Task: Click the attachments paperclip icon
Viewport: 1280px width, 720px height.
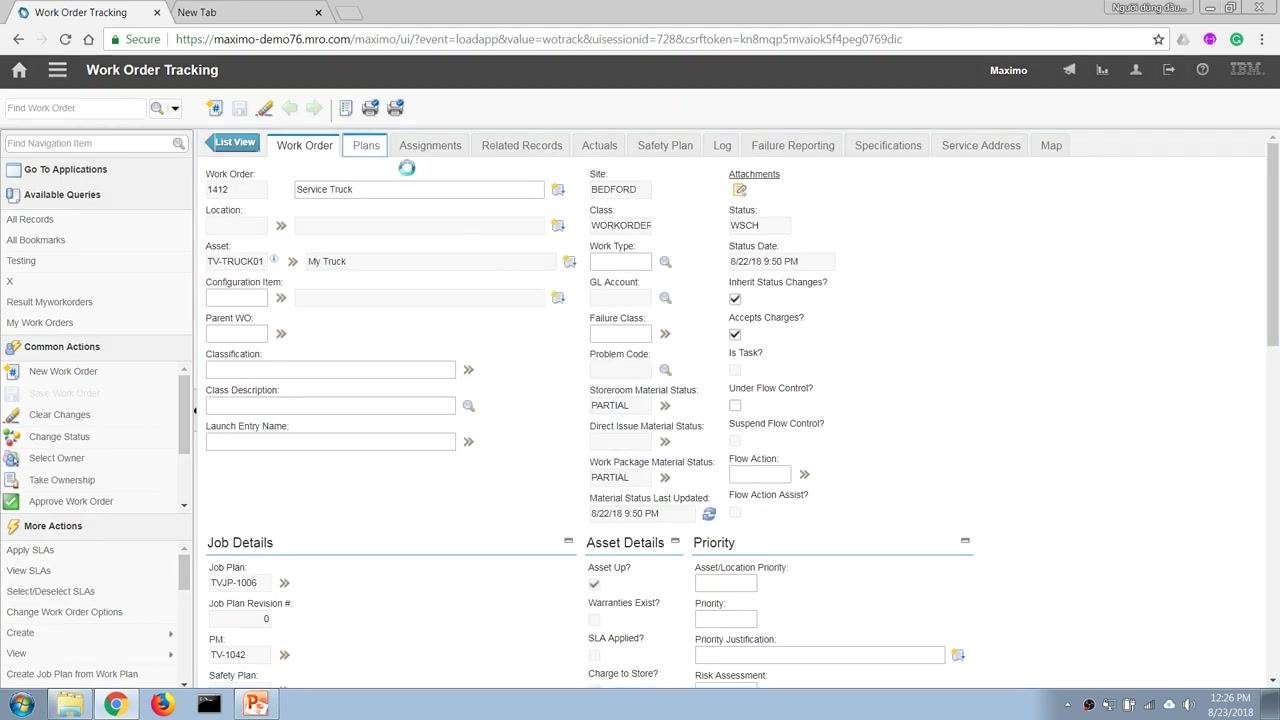Action: pos(740,190)
